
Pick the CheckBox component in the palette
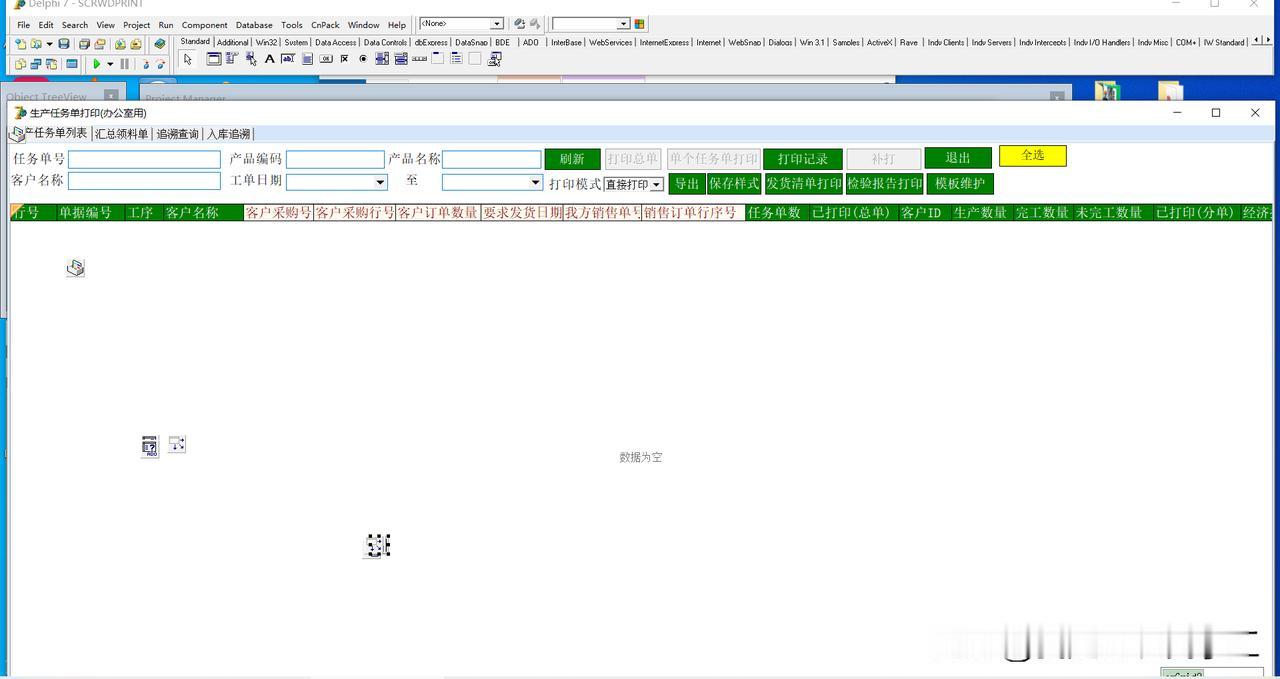coord(344,59)
